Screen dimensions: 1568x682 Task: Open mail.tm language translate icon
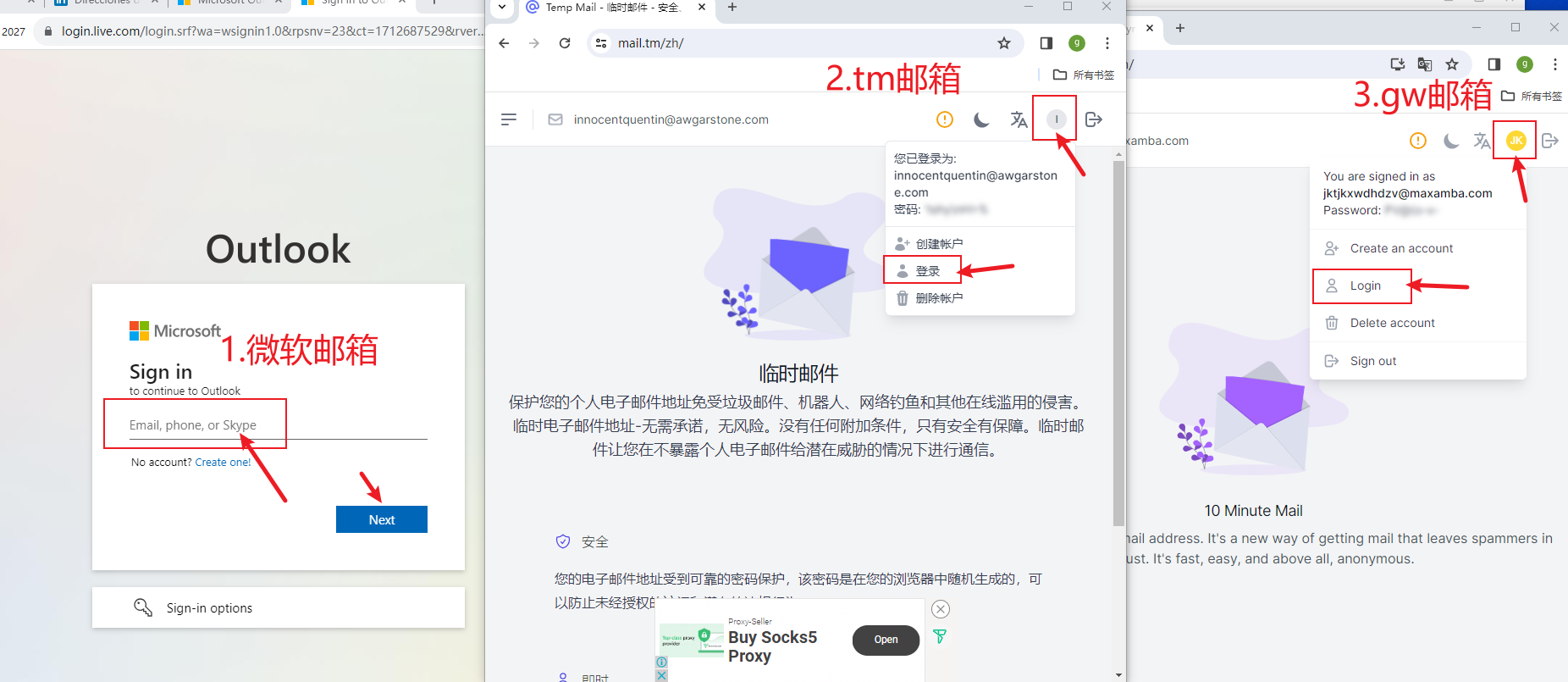[x=1019, y=119]
